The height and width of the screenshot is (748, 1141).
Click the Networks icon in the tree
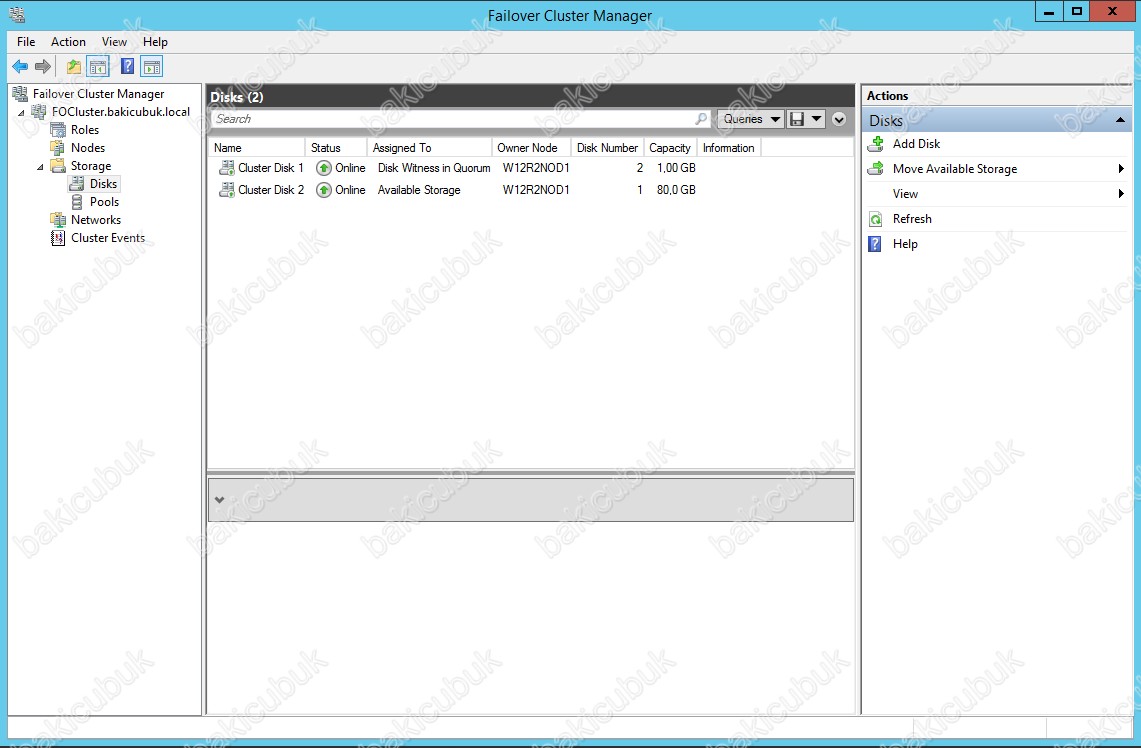coord(58,220)
